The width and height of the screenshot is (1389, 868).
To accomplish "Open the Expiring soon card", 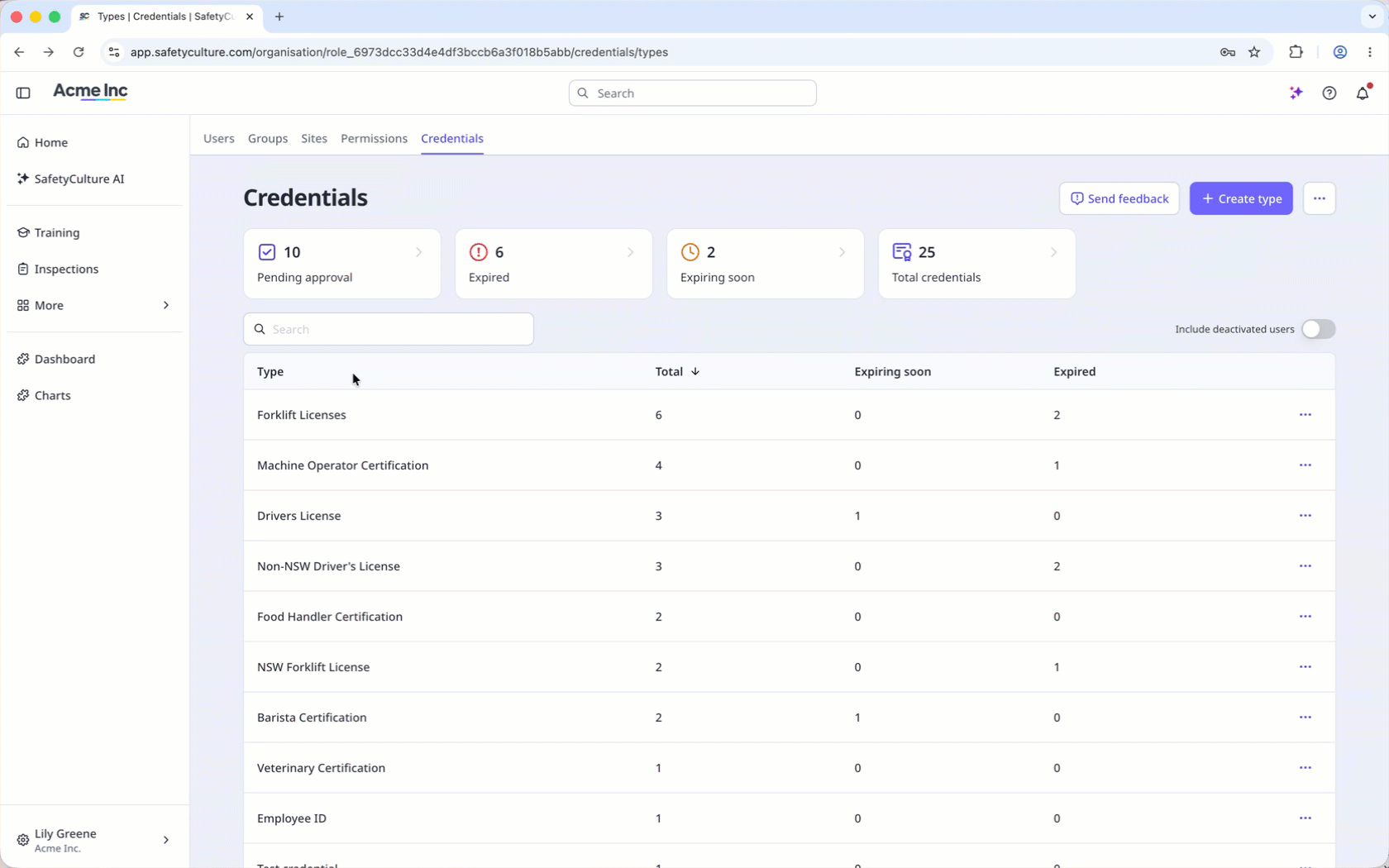I will click(766, 264).
